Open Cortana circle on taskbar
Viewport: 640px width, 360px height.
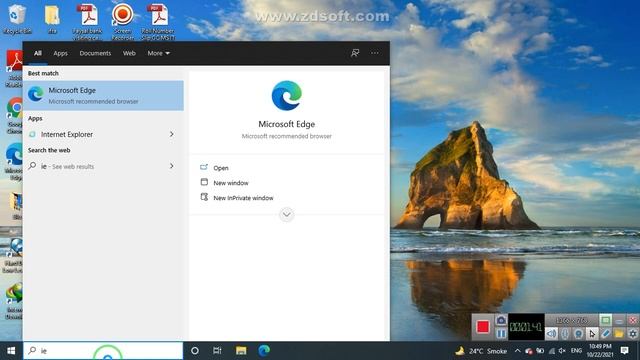click(x=195, y=351)
